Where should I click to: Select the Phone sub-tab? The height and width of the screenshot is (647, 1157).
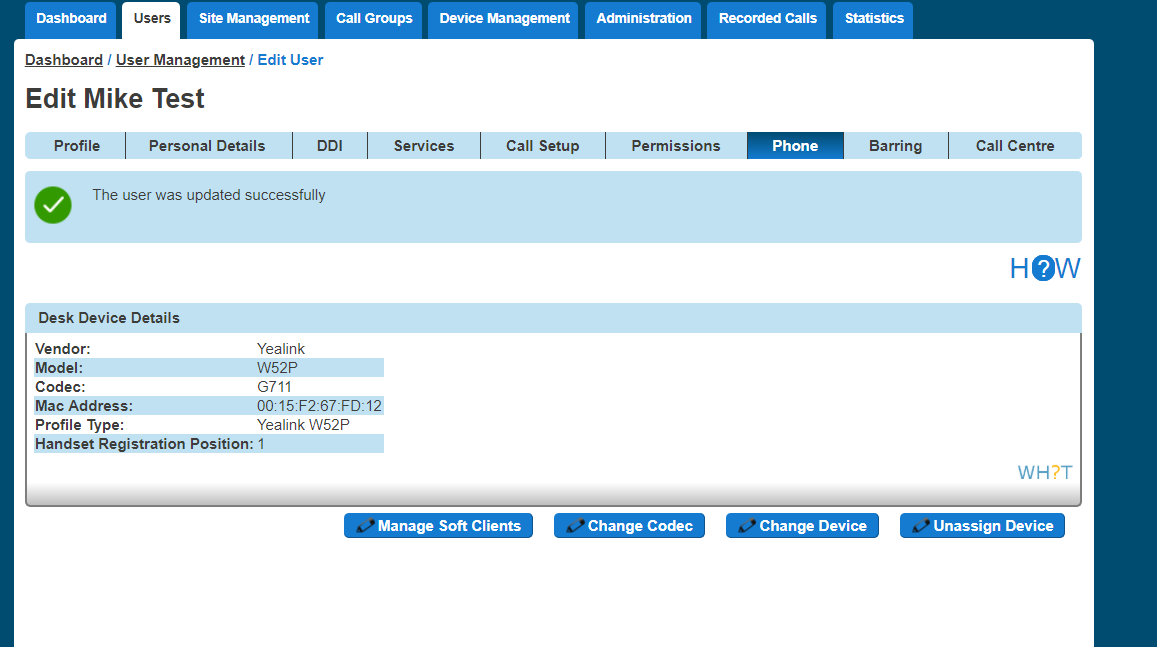[795, 146]
